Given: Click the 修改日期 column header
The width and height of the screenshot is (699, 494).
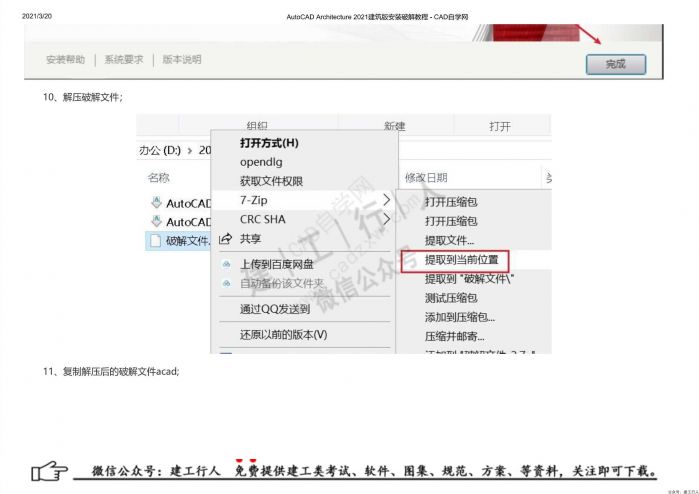Looking at the screenshot, I should click(x=426, y=178).
